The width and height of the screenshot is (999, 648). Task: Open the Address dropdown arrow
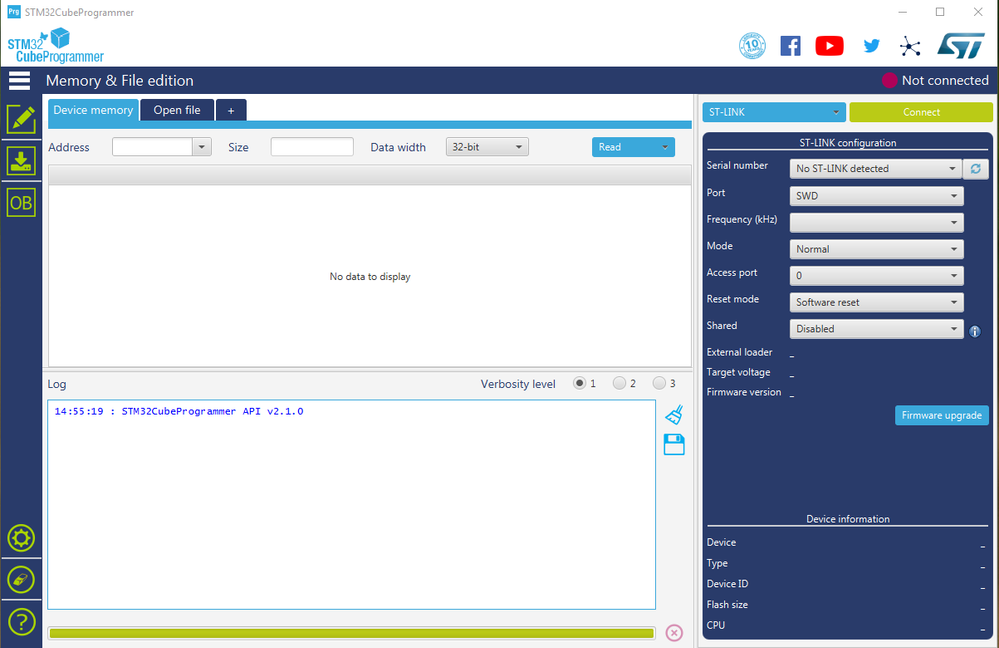[201, 147]
